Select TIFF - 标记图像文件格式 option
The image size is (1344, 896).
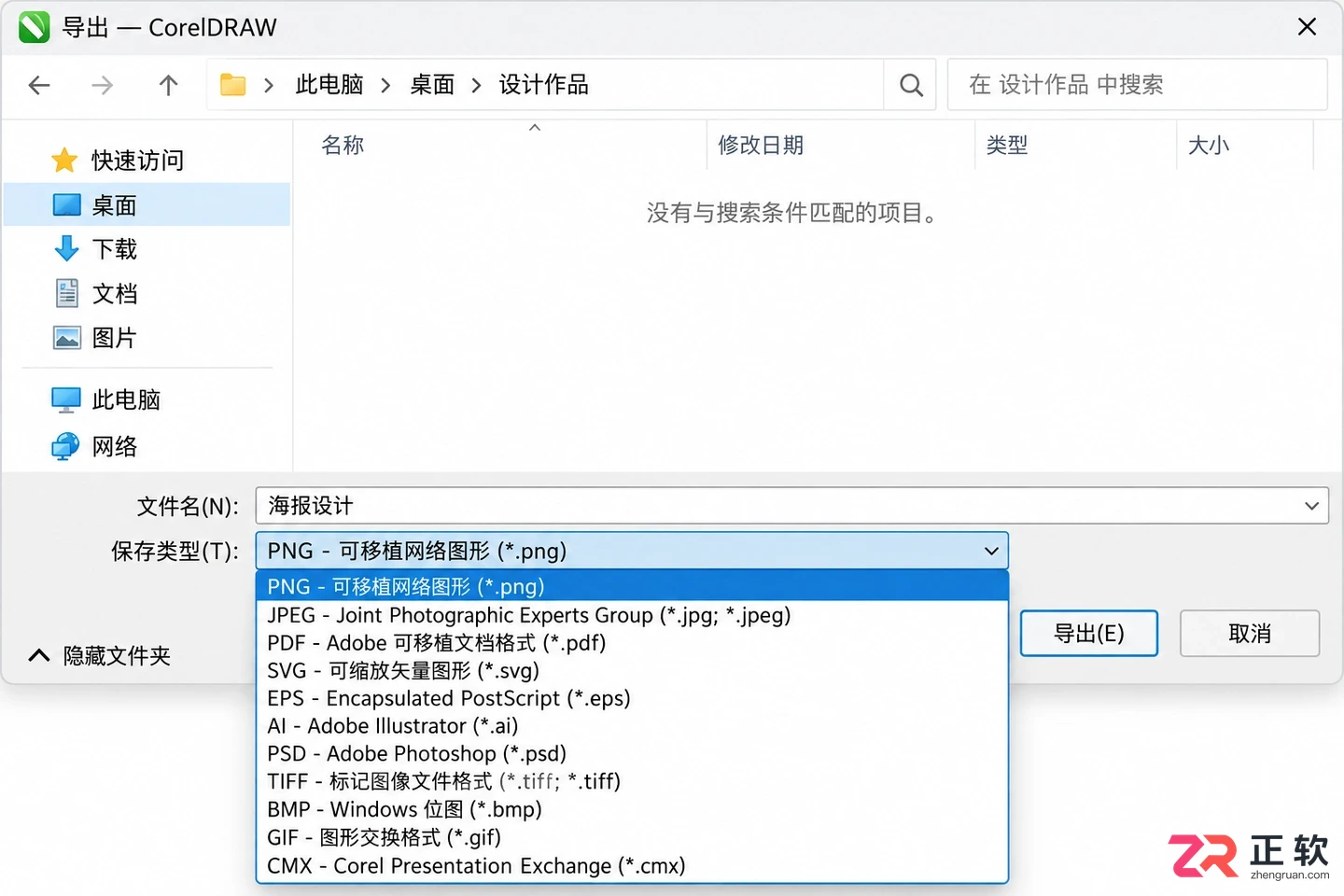point(632,781)
